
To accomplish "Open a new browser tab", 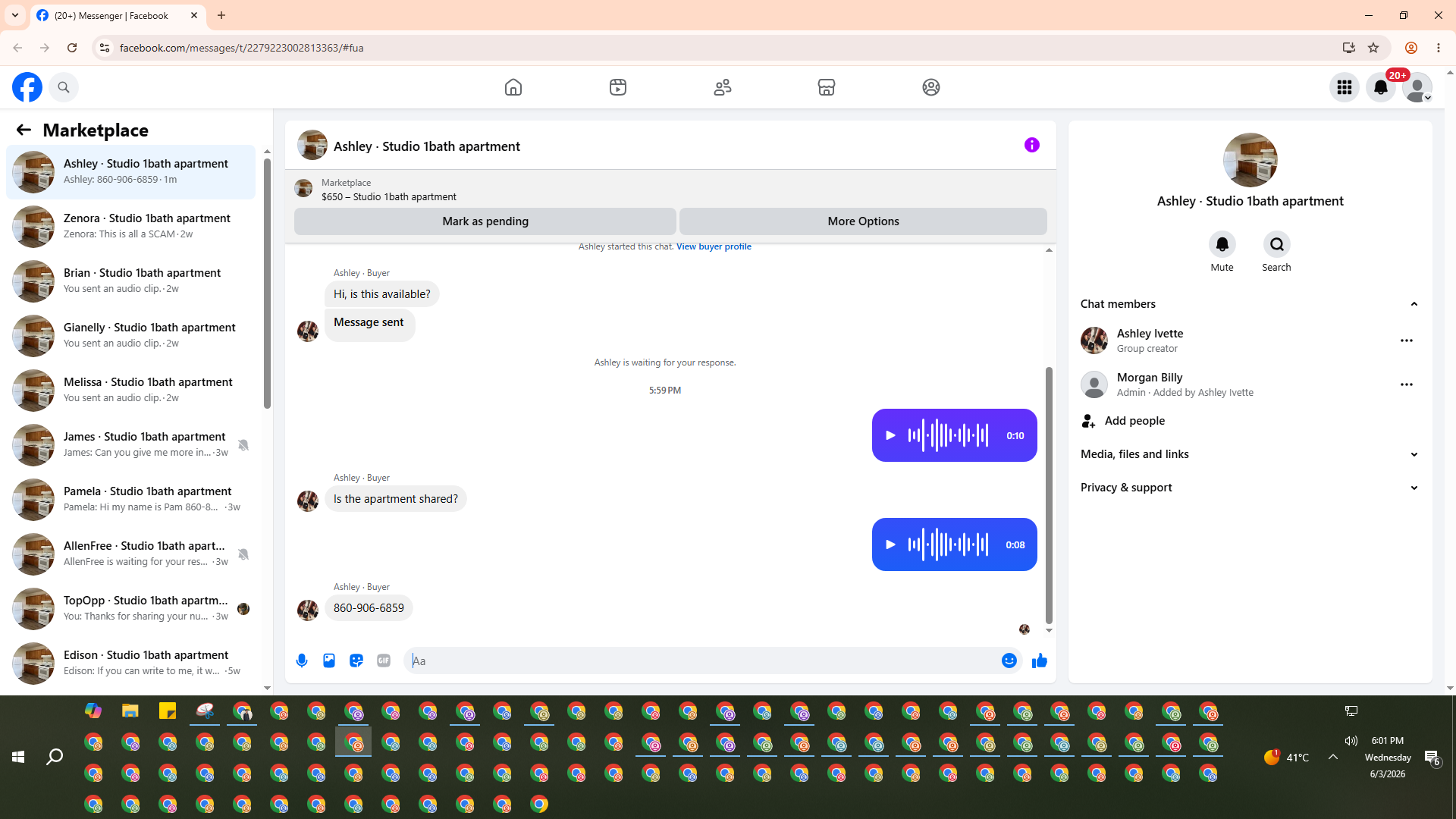I will click(221, 15).
